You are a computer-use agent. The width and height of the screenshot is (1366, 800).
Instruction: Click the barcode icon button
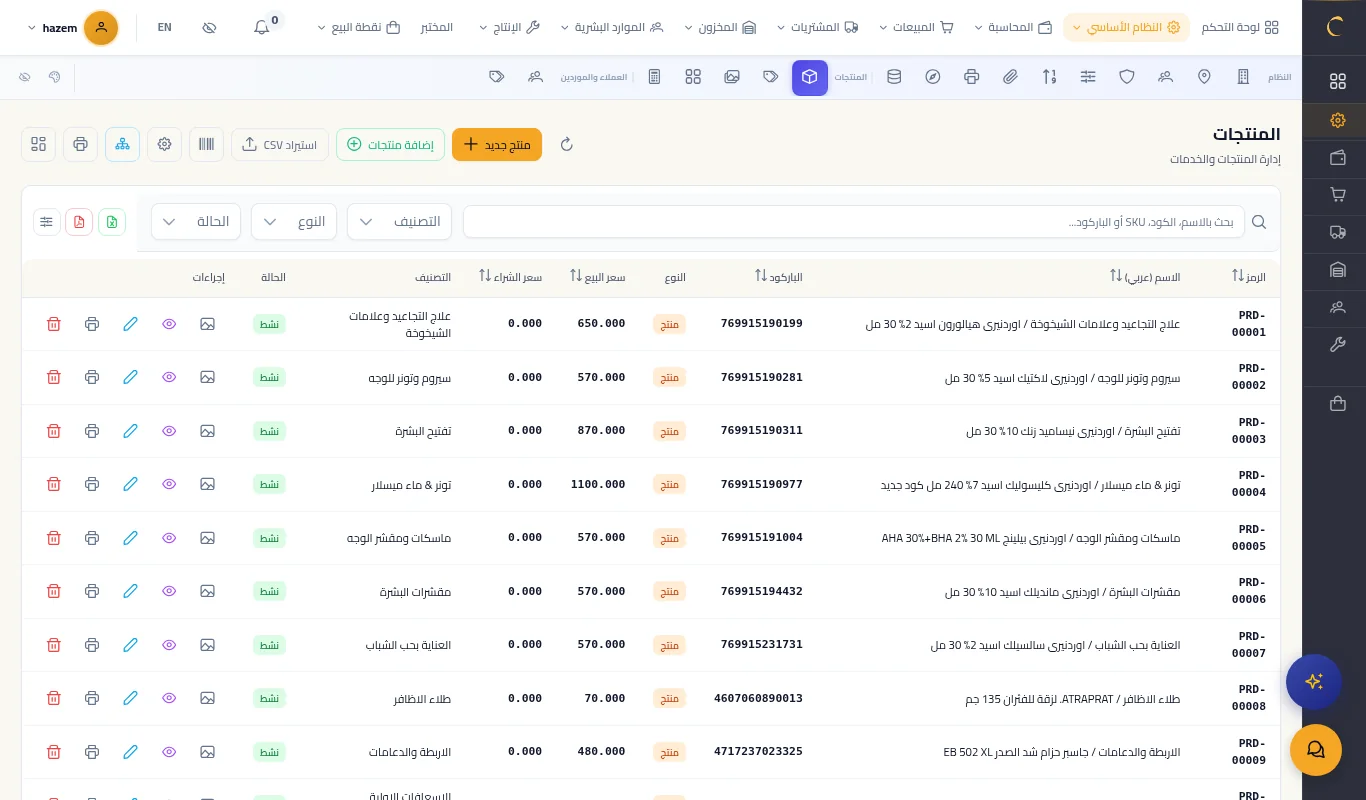(x=206, y=144)
